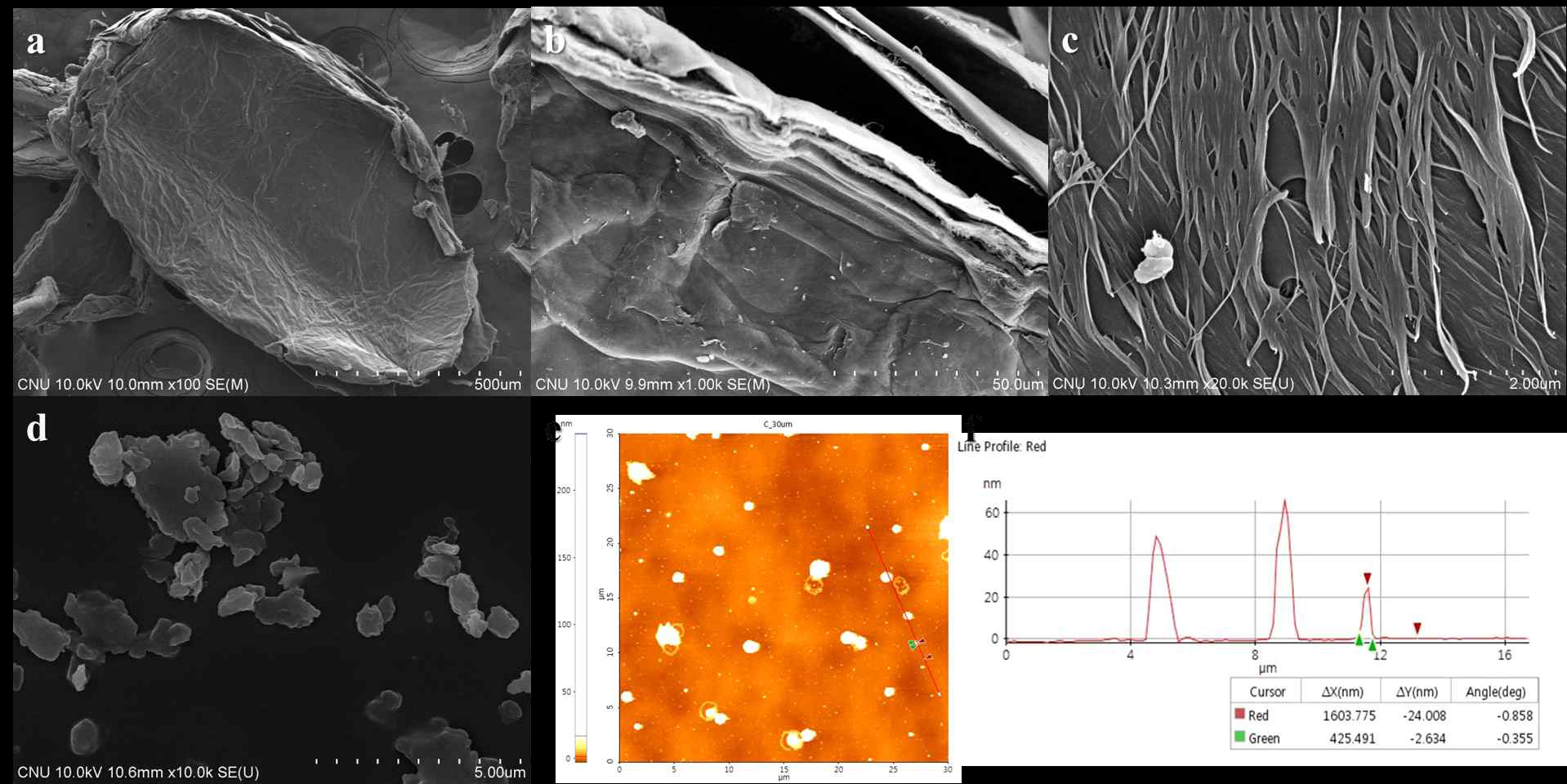
Task: Click the red profile line on AFM map
Action: pos(904,611)
